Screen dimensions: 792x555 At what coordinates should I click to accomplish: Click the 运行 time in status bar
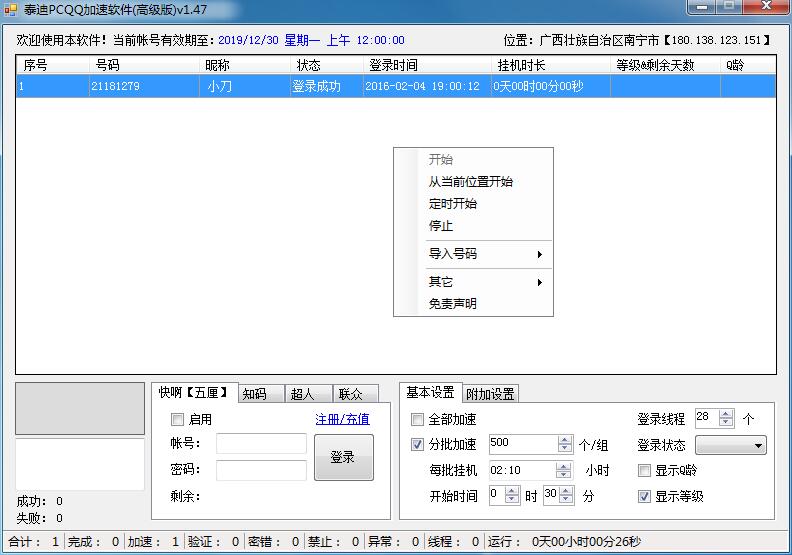point(564,542)
